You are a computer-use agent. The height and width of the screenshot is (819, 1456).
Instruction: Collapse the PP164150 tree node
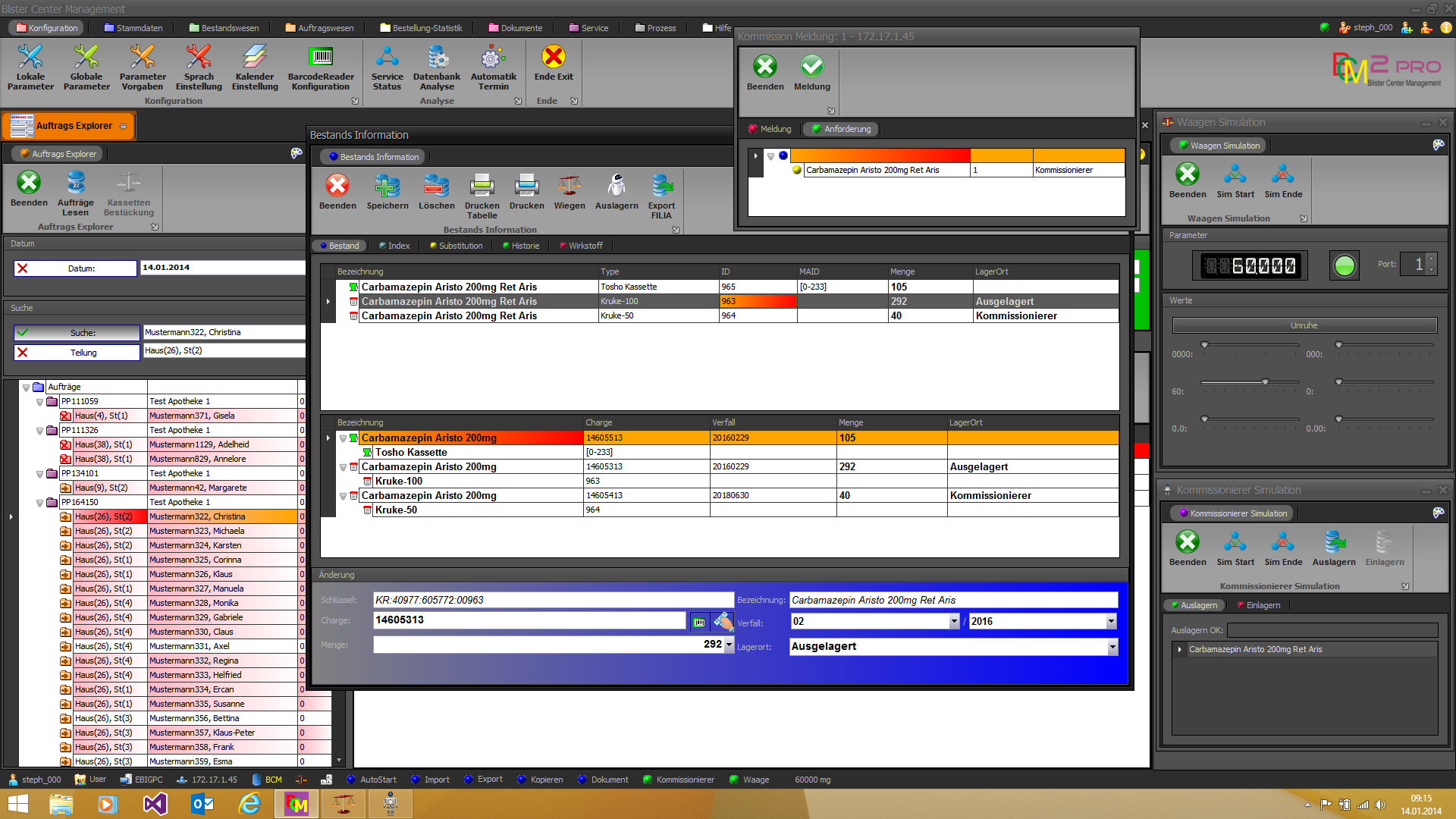click(x=39, y=503)
